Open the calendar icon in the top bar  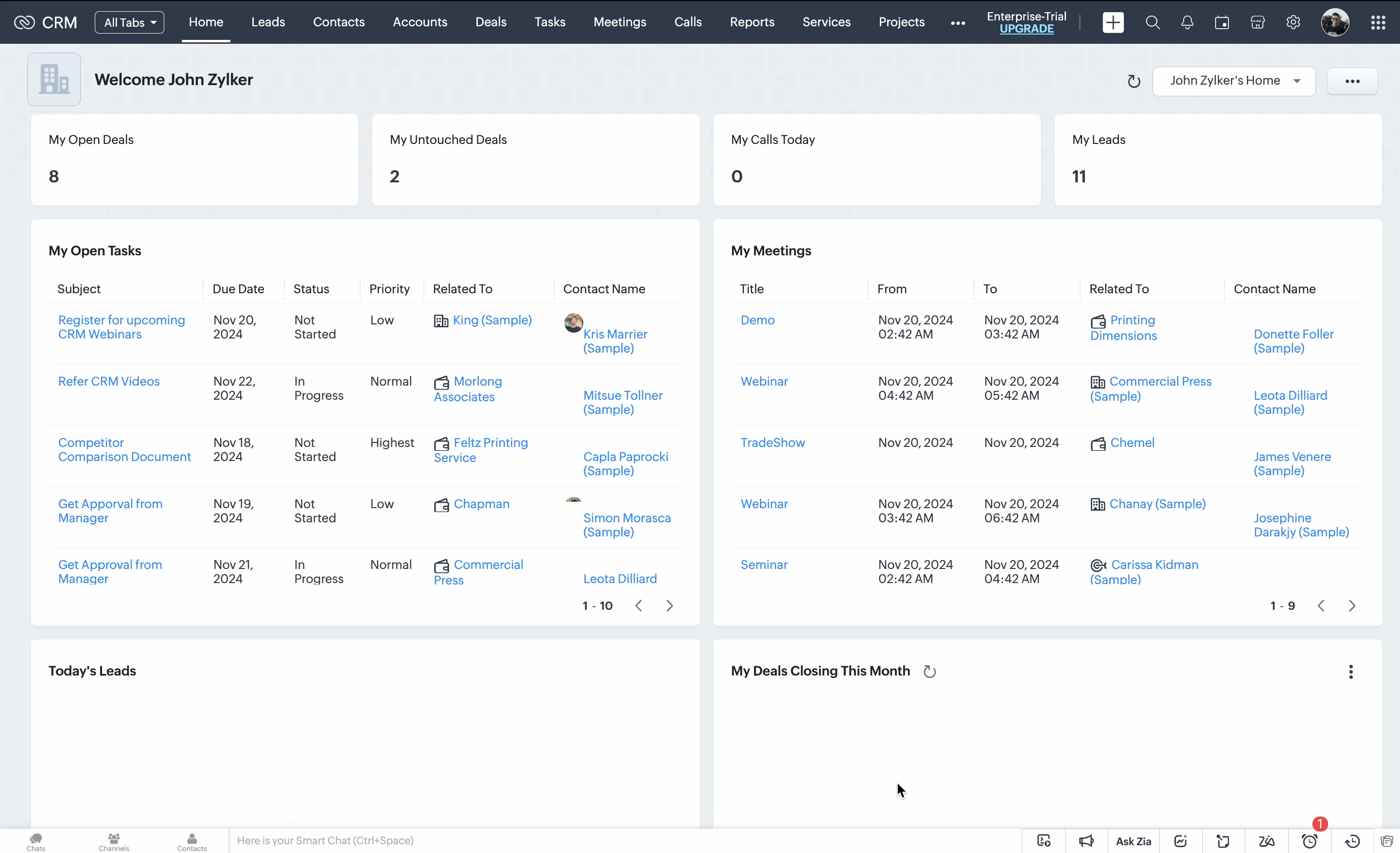[x=1222, y=23]
